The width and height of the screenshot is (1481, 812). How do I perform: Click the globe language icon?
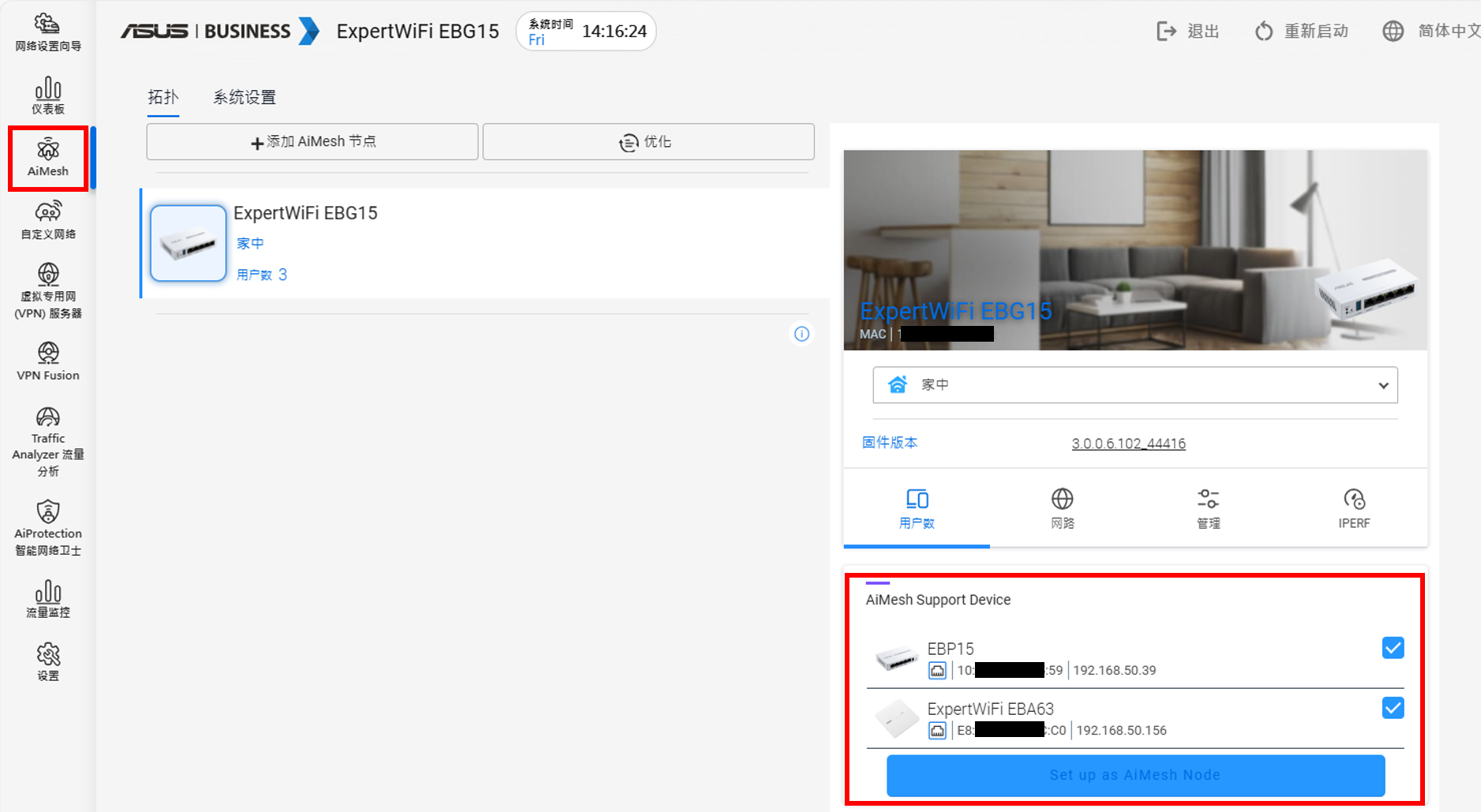pyautogui.click(x=1393, y=31)
